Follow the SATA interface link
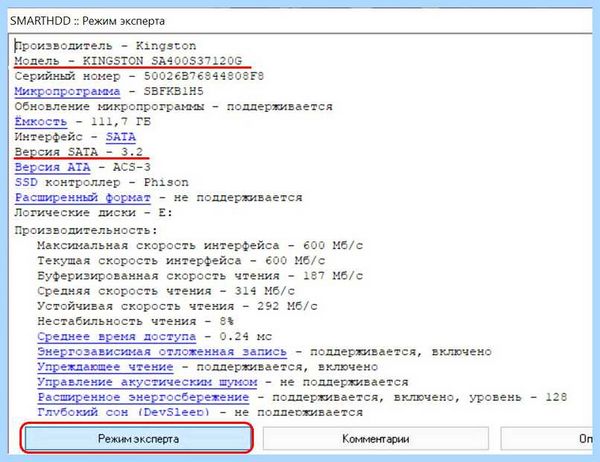 point(121,137)
